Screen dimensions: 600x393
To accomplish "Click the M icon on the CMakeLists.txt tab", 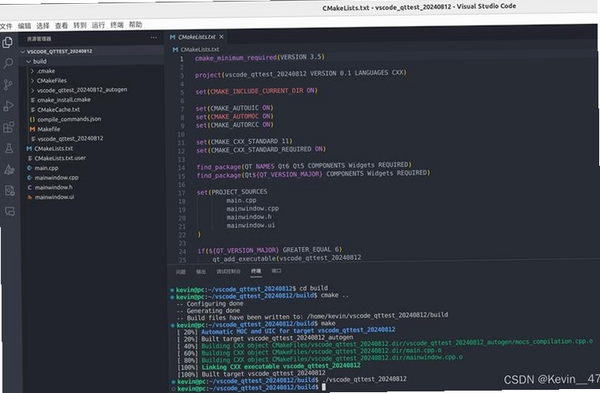I will (173, 37).
